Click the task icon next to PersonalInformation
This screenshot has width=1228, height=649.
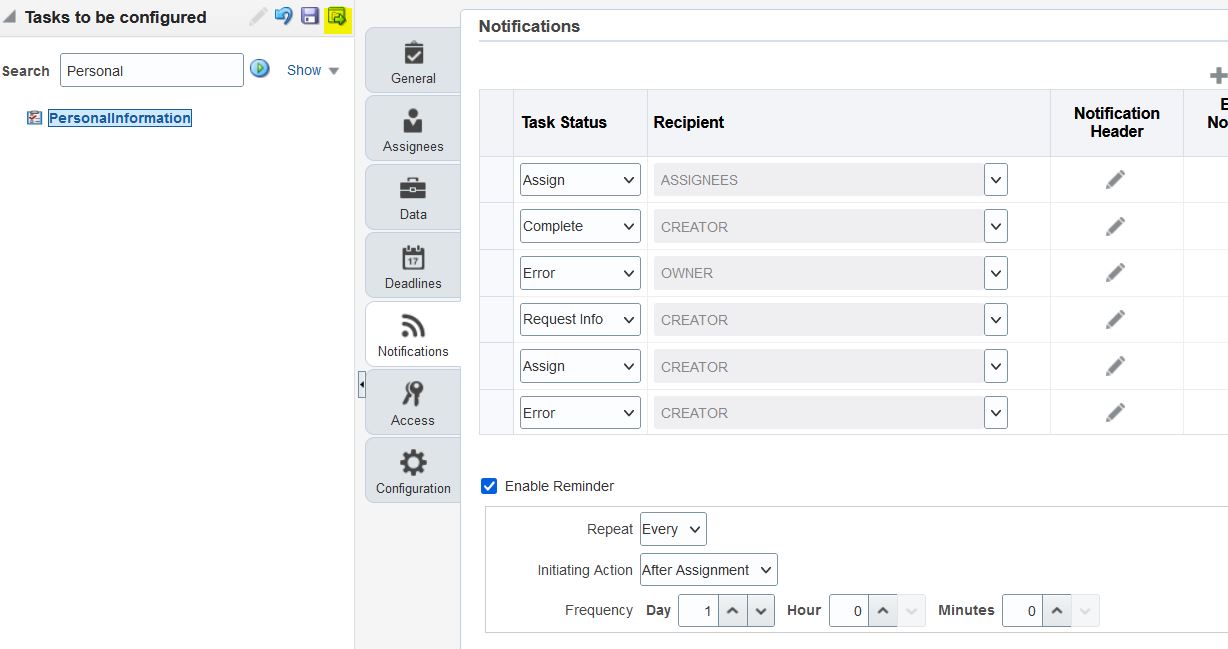[35, 118]
